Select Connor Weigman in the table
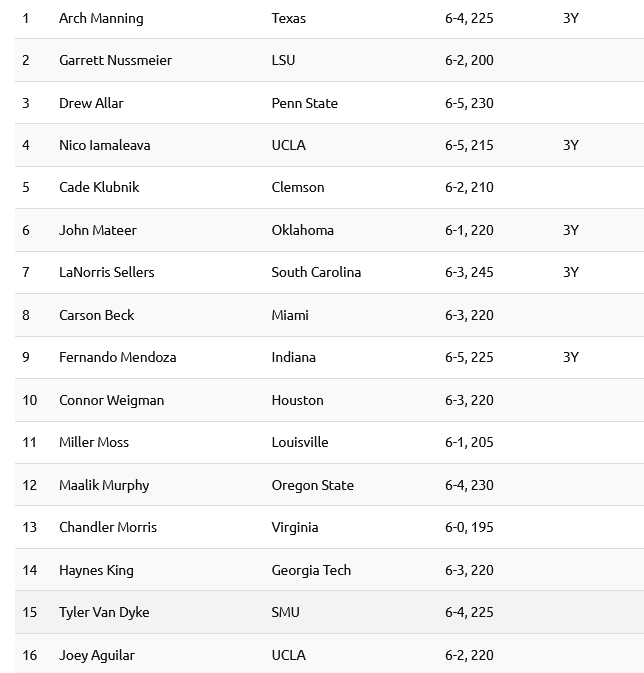Screen dimensions: 644x673 (x=111, y=400)
